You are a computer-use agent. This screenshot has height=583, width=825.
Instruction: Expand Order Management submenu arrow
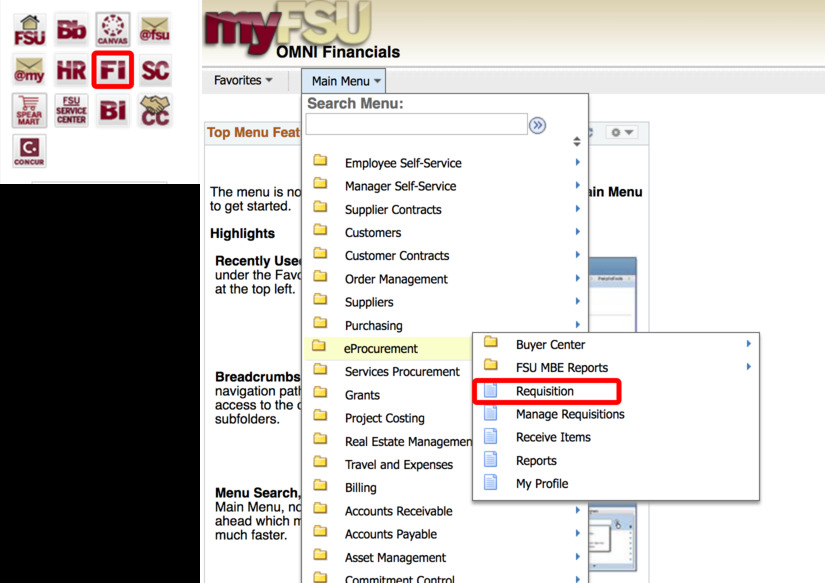[577, 278]
